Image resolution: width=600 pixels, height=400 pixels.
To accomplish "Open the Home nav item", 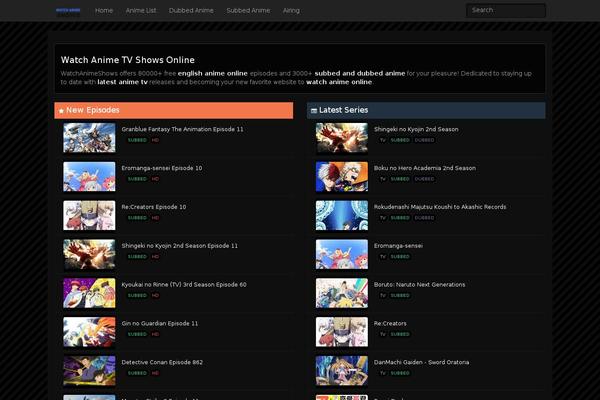I will [x=104, y=11].
